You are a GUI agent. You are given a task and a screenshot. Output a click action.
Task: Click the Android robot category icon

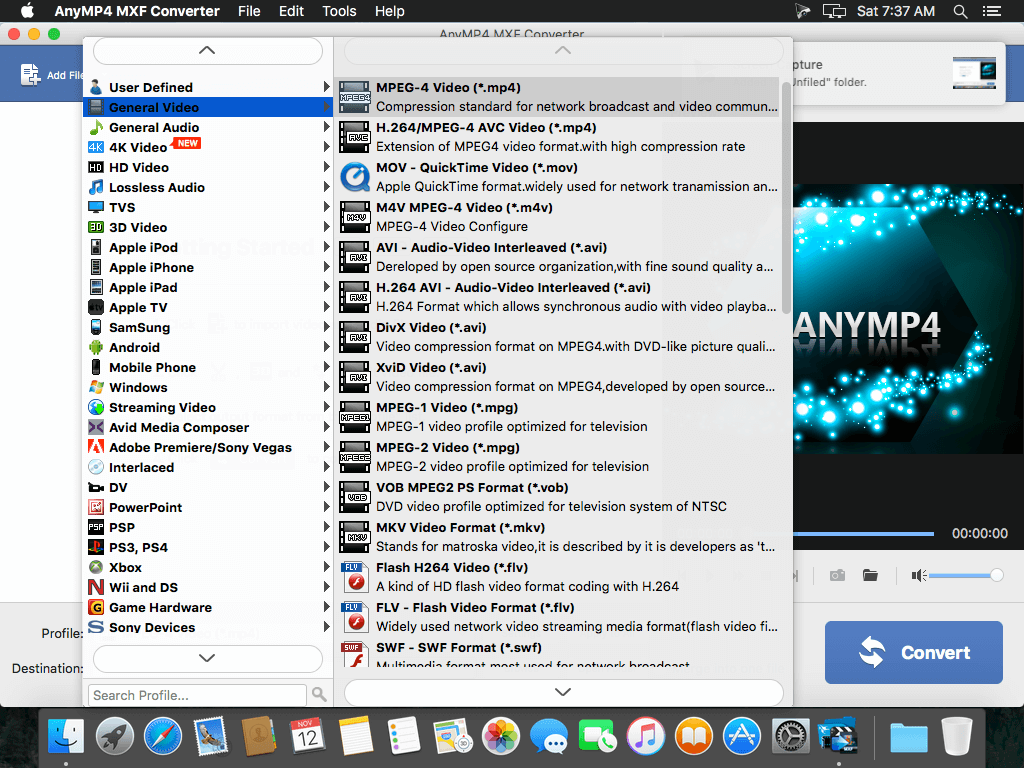(x=96, y=347)
